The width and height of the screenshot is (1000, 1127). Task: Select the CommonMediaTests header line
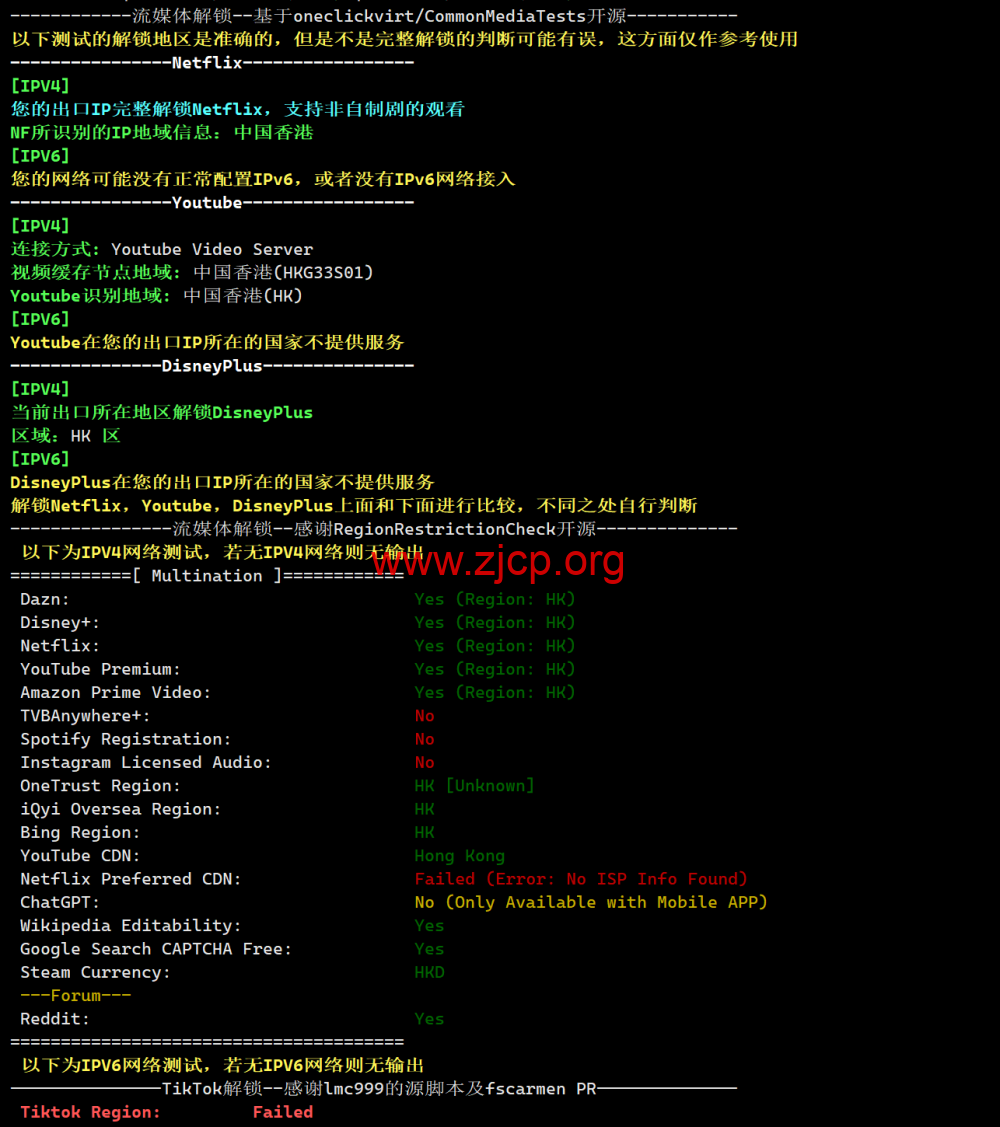tap(374, 16)
